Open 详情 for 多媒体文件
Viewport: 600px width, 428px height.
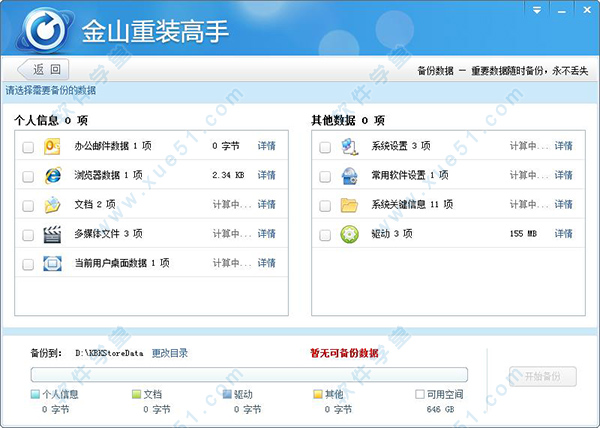click(266, 234)
